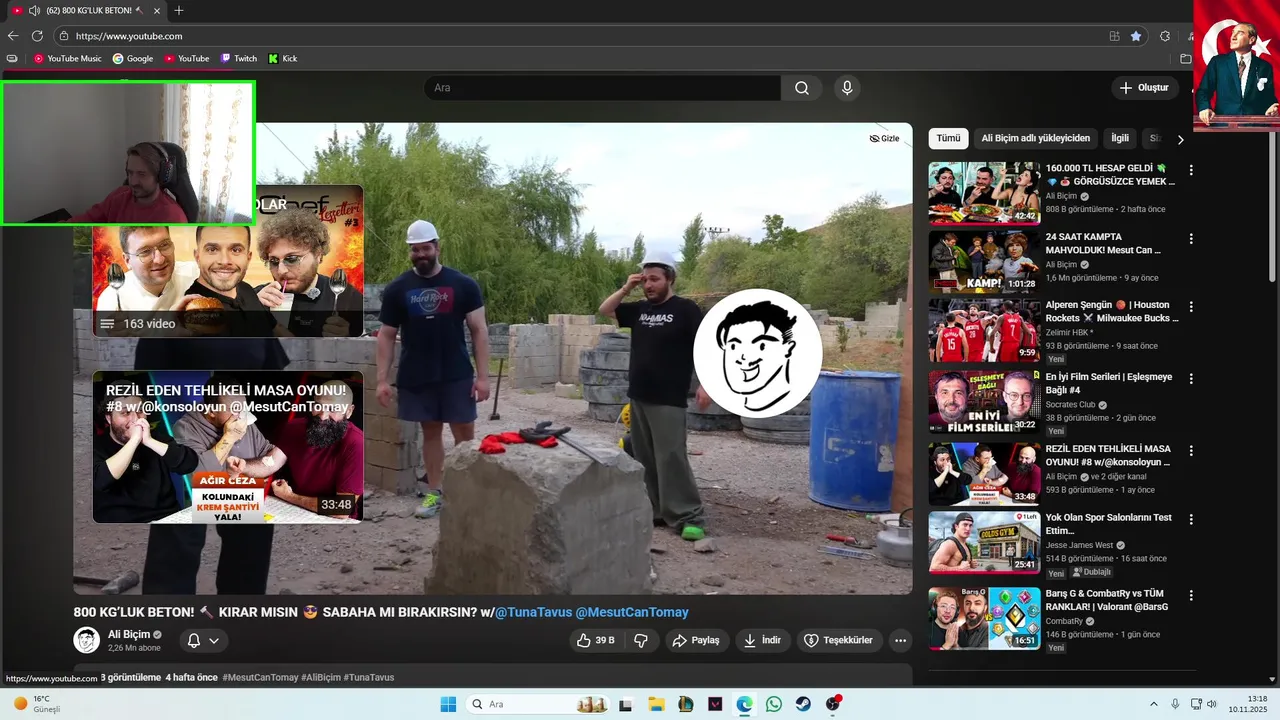
Task: Open more actions (three dots) under the video
Action: click(x=901, y=640)
